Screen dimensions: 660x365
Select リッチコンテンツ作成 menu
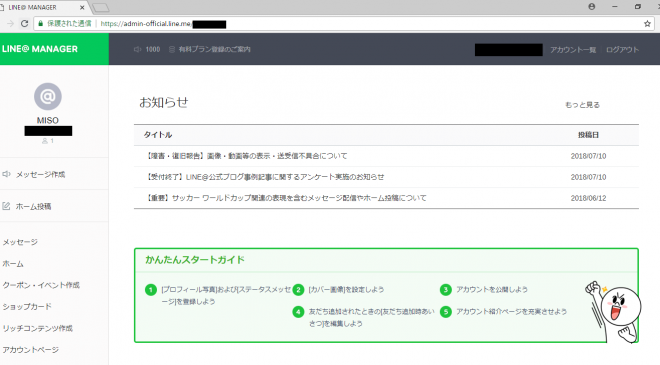click(x=37, y=328)
